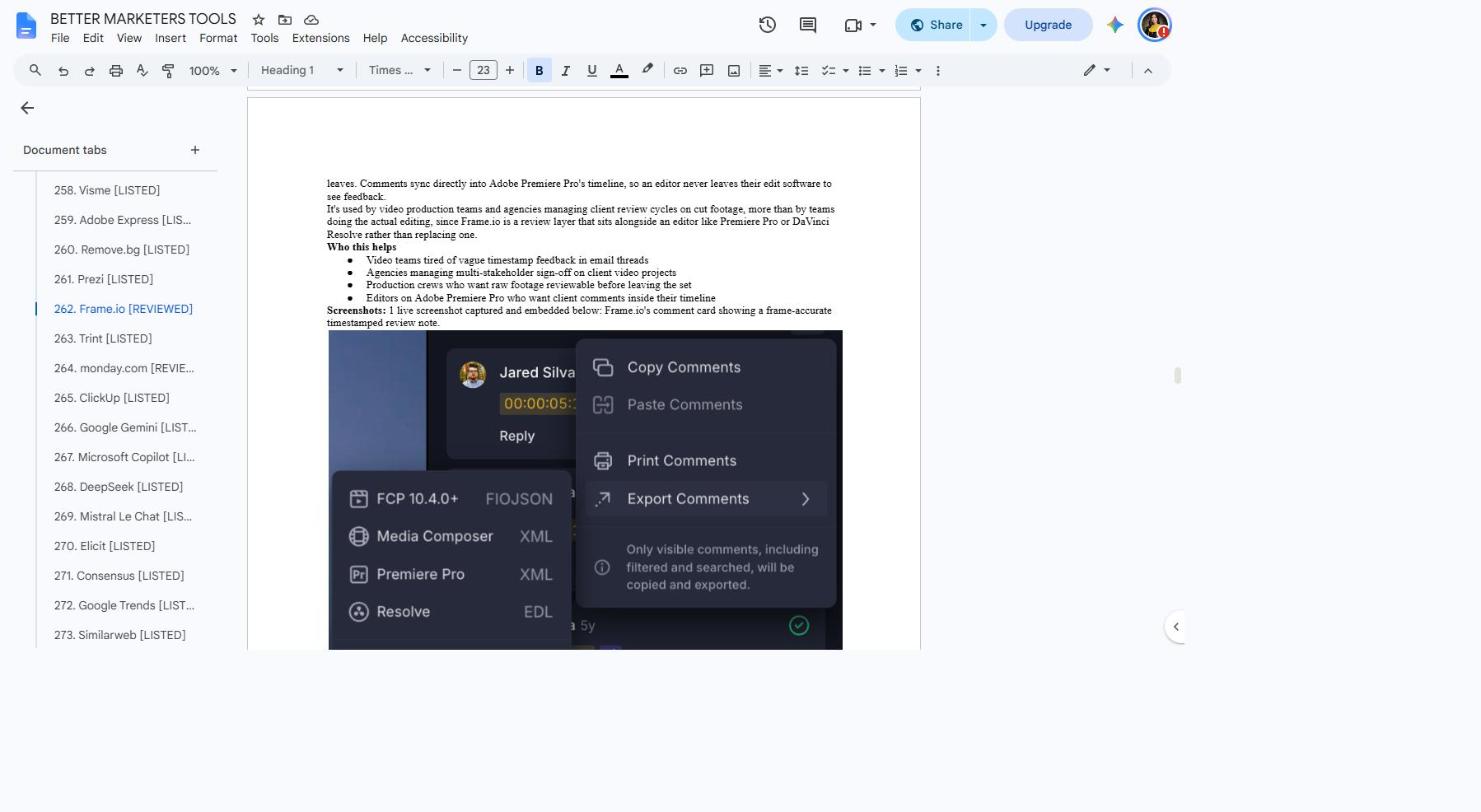
Task: Open the bulleted list dropdown
Action: coord(872,70)
